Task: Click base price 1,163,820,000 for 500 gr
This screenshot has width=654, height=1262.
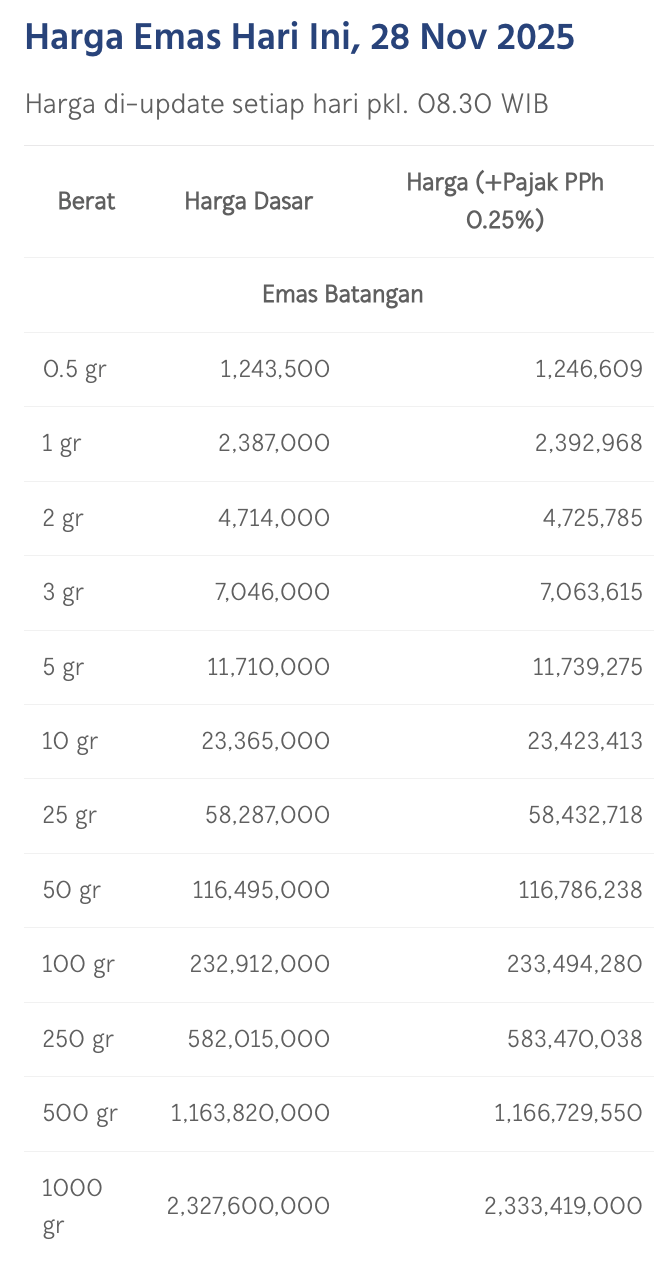Action: (x=250, y=1113)
